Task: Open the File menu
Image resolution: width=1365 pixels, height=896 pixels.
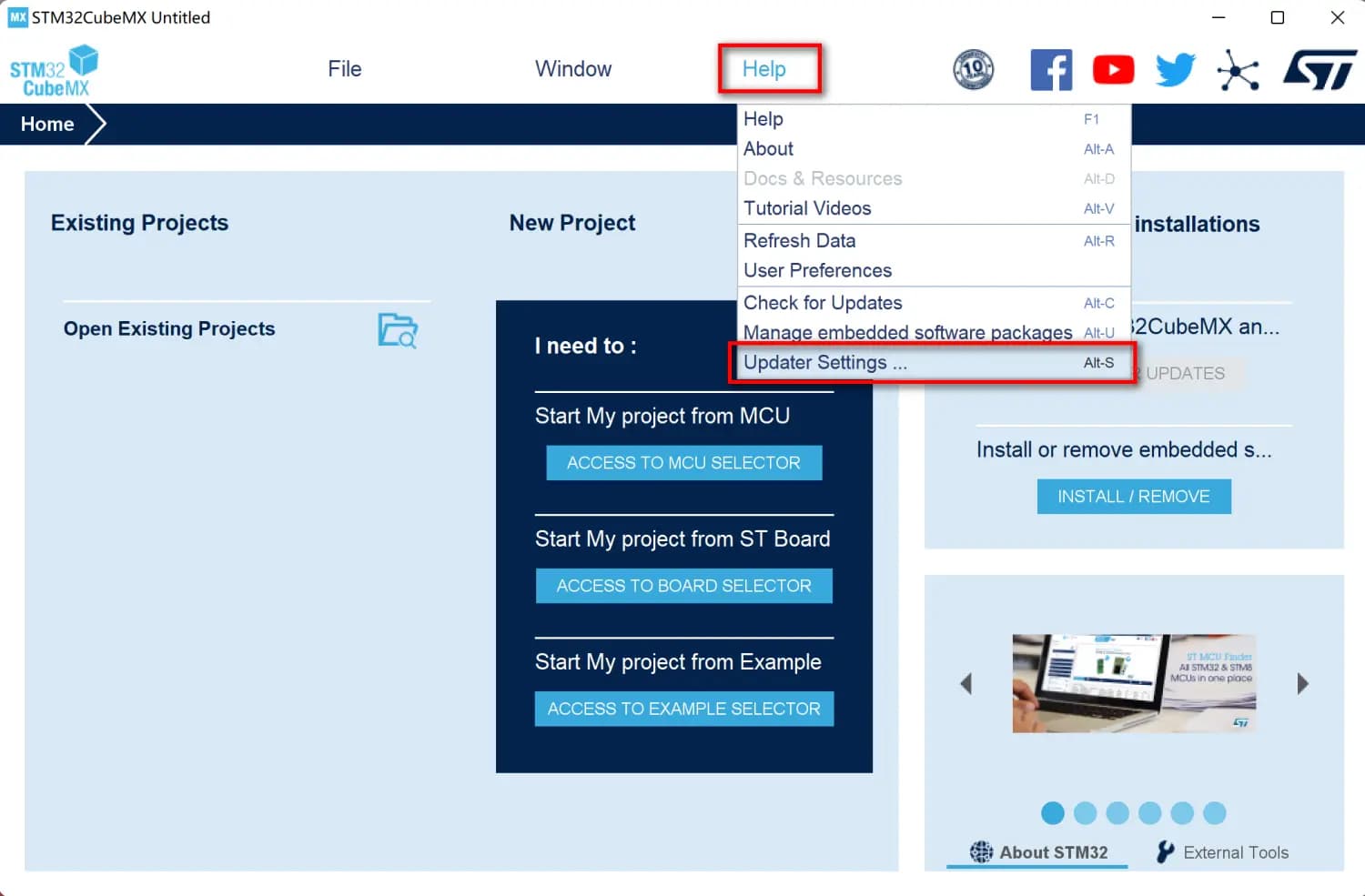Action: pos(345,69)
